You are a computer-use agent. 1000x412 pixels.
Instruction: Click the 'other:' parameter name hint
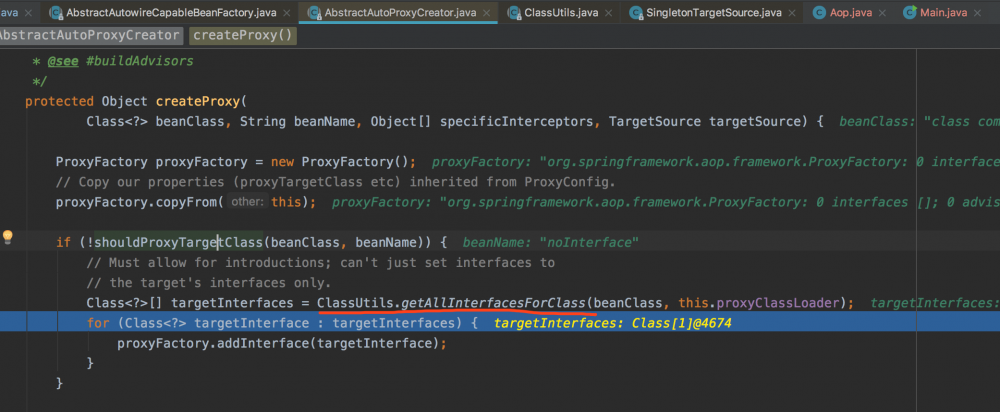247,202
